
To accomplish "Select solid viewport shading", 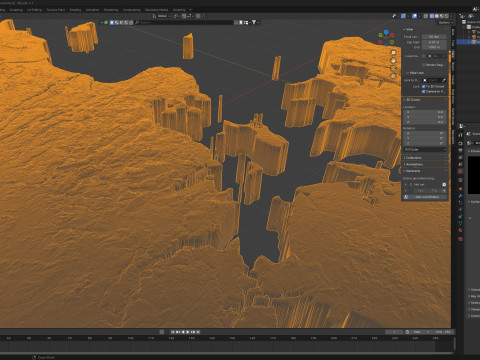I will coord(437,16).
